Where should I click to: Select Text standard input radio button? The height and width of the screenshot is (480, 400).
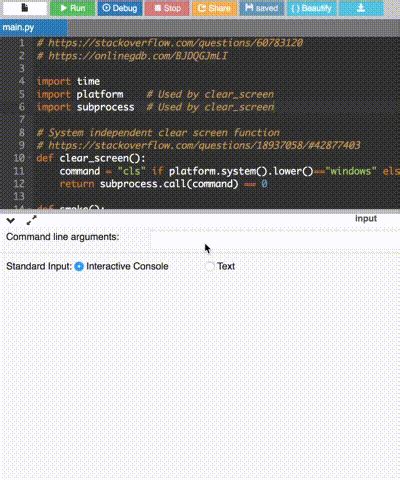210,266
